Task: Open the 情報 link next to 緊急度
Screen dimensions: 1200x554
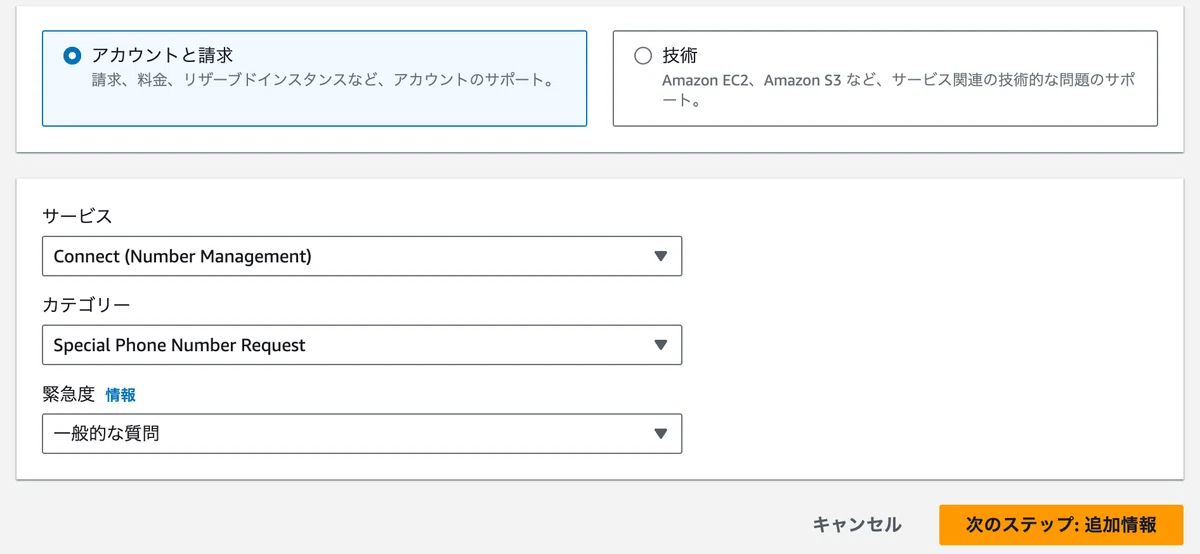Action: click(120, 395)
